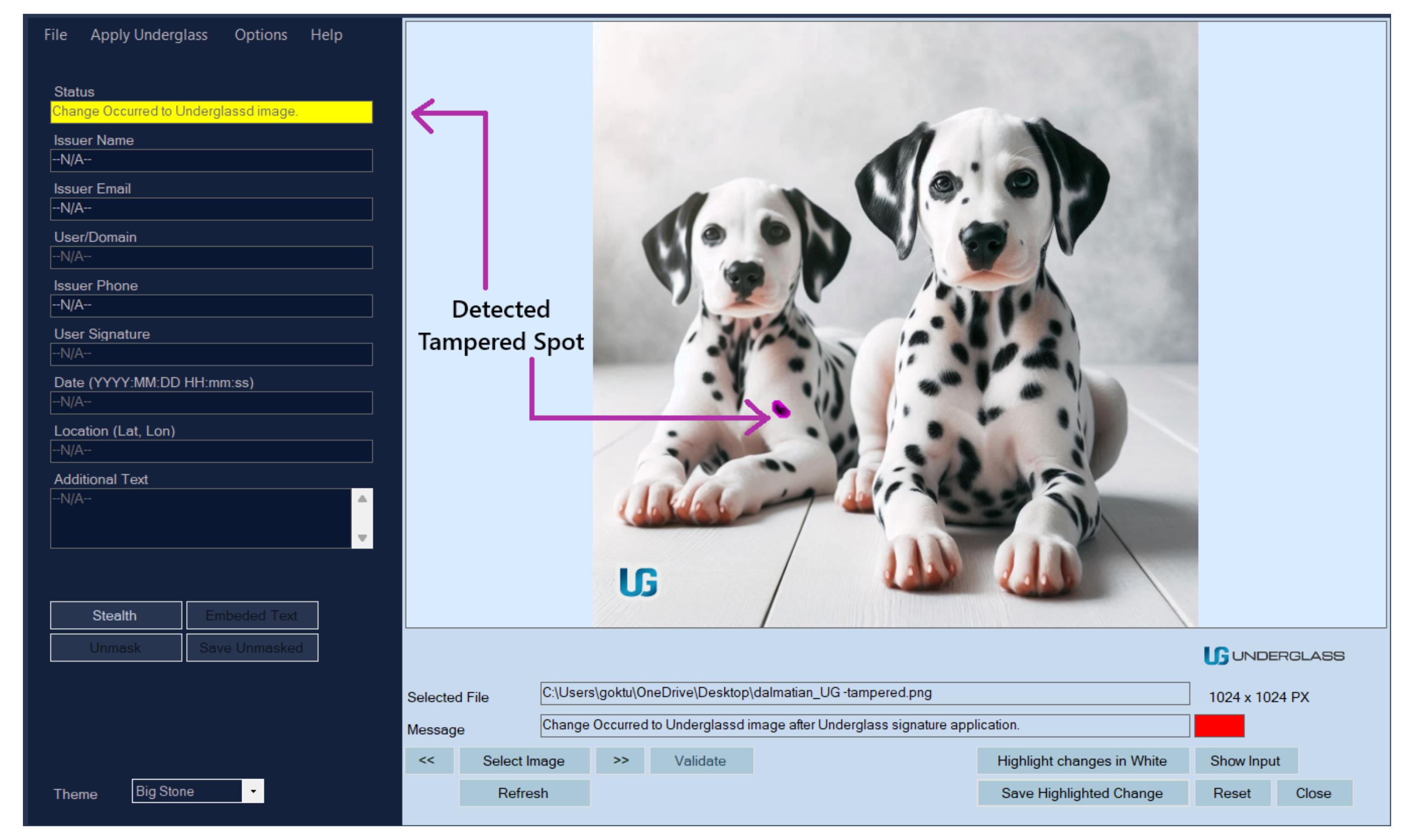Open the Options menu
The image size is (1414, 840).
tap(261, 35)
